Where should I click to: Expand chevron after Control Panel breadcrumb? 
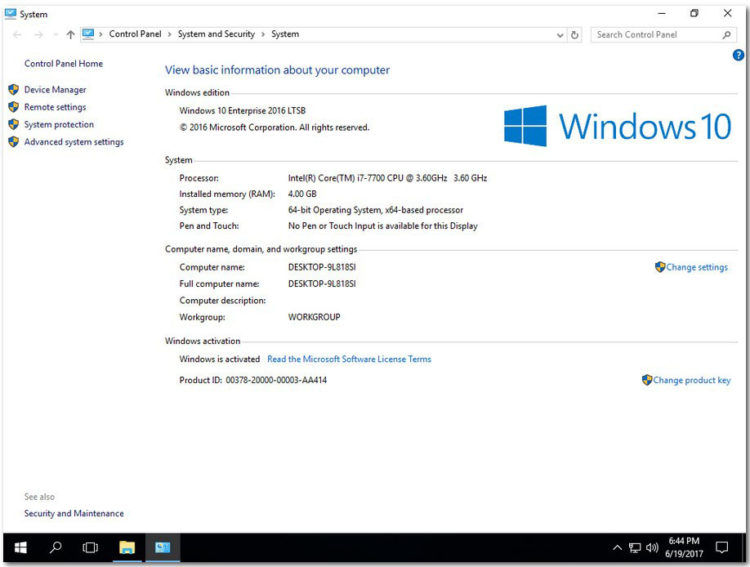169,34
